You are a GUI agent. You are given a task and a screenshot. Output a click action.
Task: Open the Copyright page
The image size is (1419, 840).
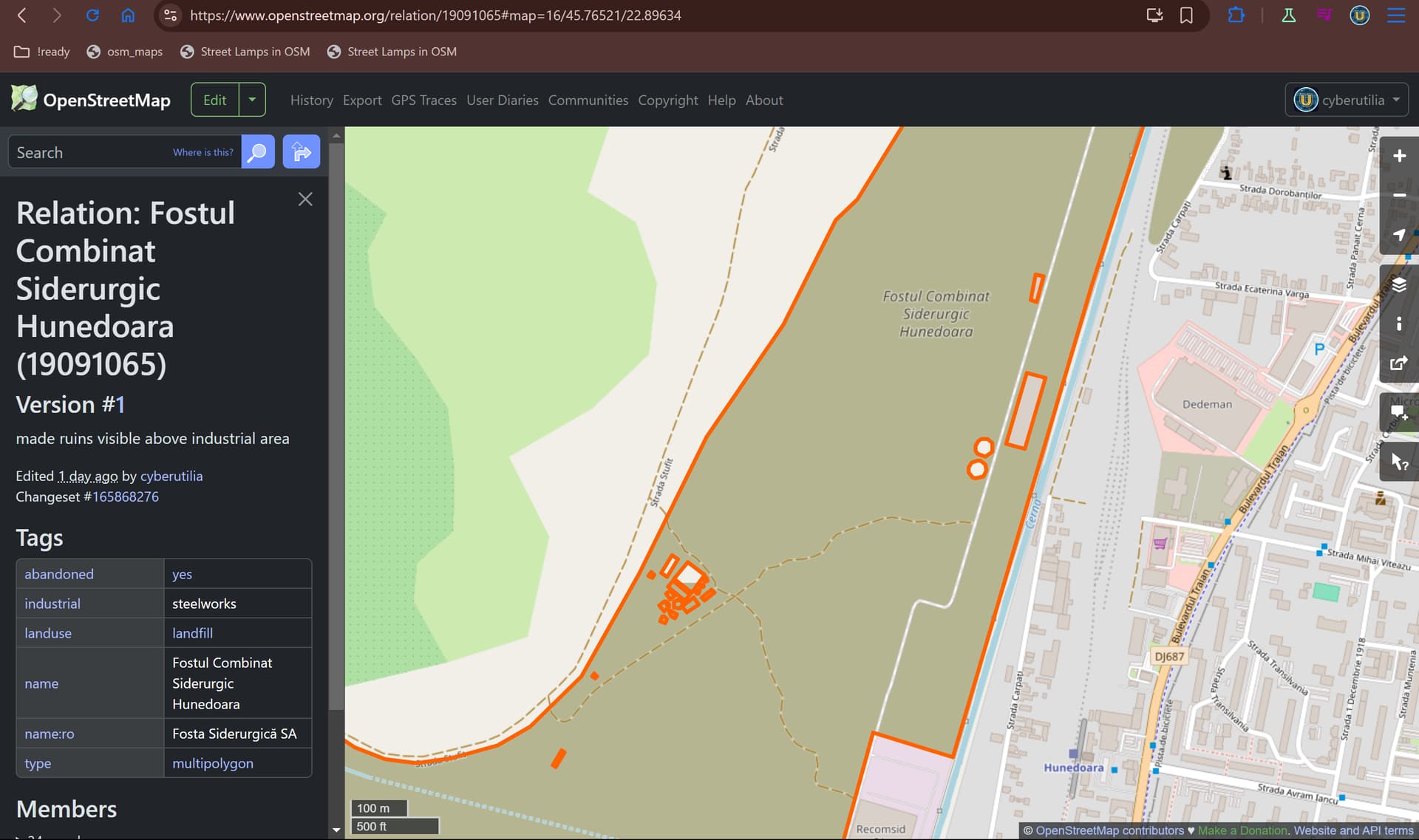click(667, 100)
